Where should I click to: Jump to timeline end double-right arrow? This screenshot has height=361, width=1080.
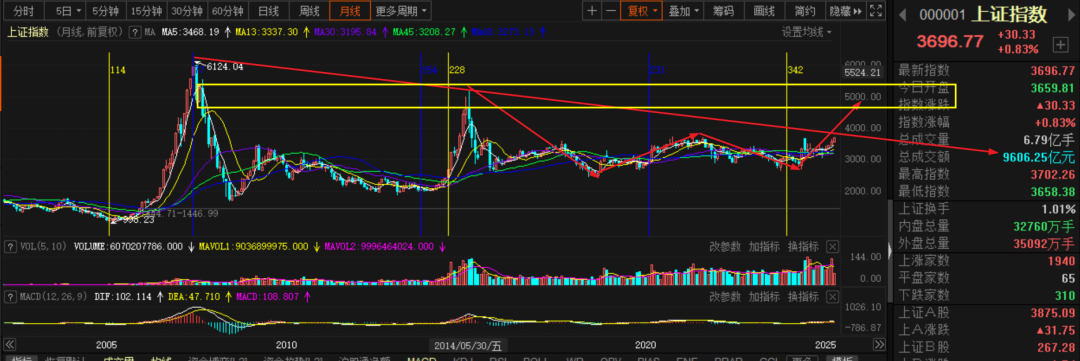(x=879, y=344)
